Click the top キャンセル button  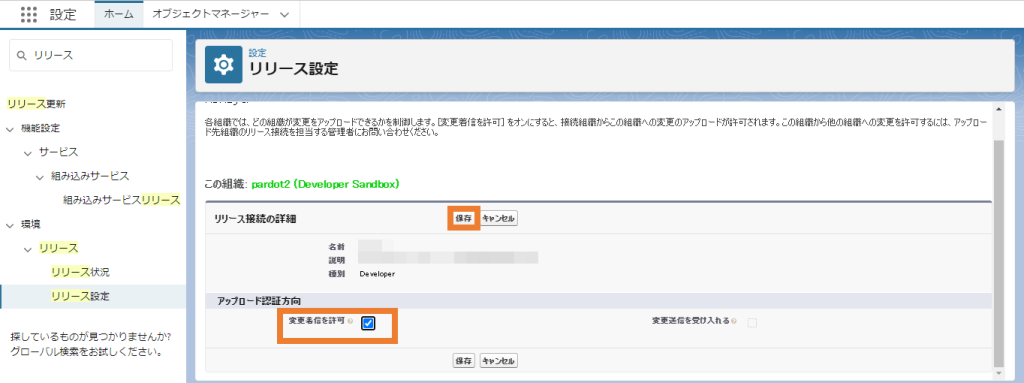coord(499,219)
